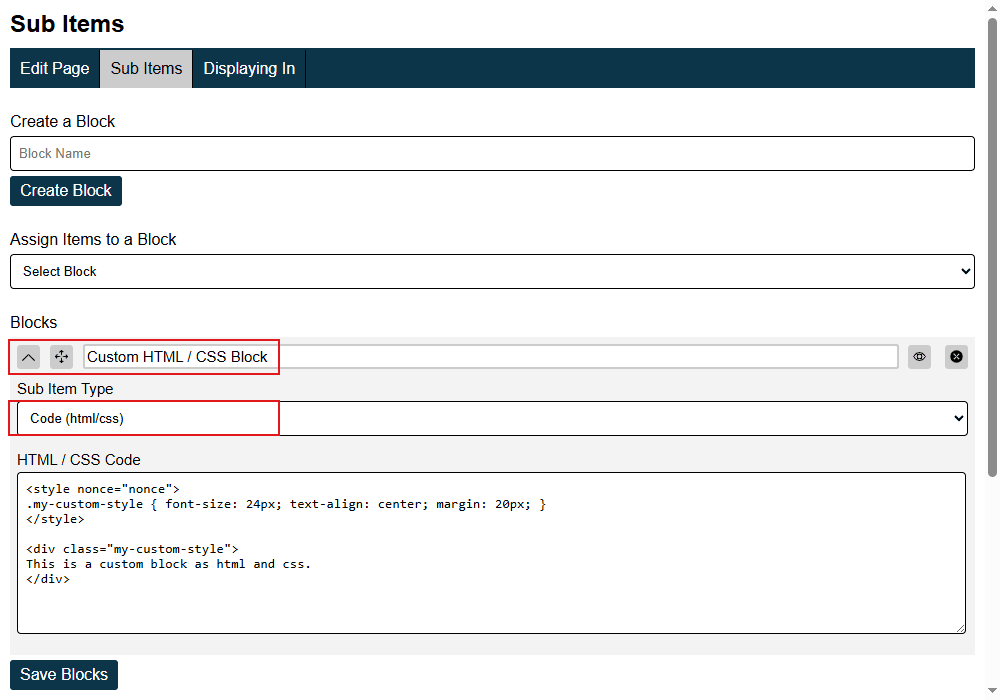Click the 'Assign Items to a Block' label

click(93, 239)
